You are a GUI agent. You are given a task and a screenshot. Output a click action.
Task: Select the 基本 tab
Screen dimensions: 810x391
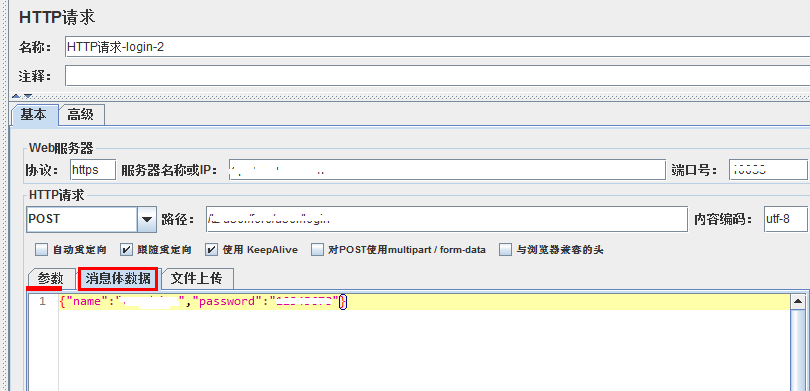[34, 115]
